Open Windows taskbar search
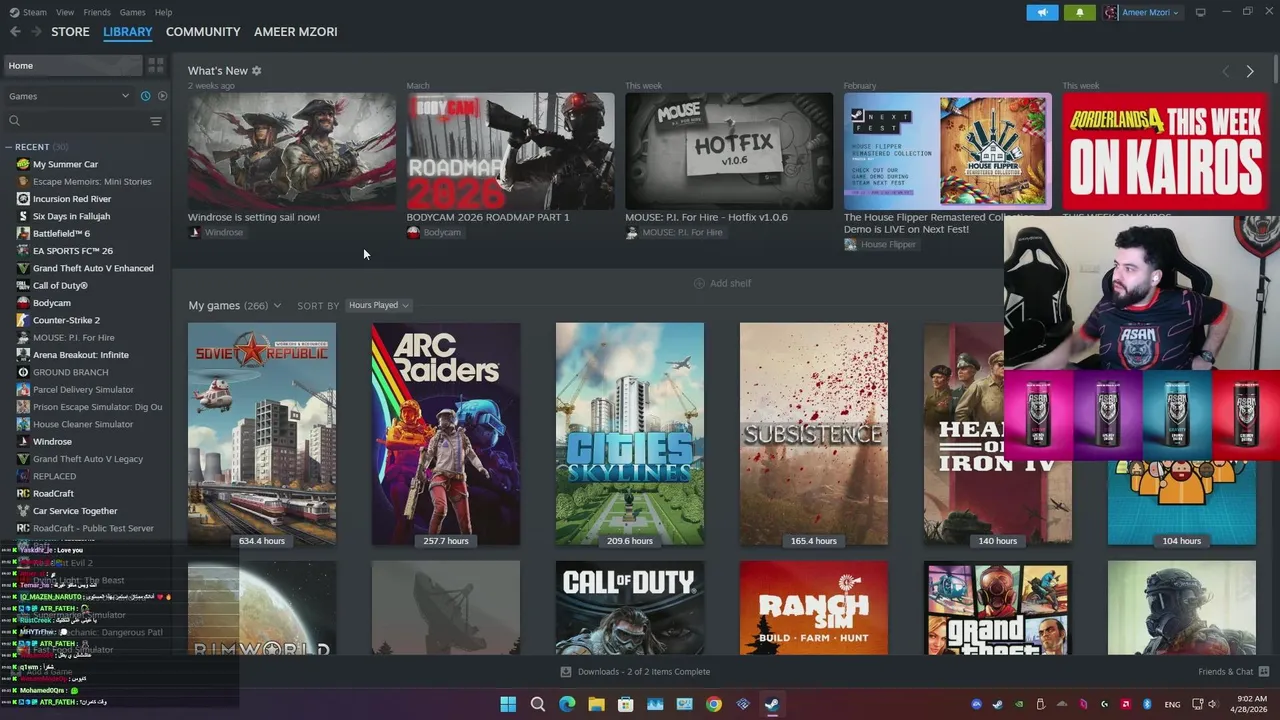Screen dimensions: 1280x720 coord(538,704)
